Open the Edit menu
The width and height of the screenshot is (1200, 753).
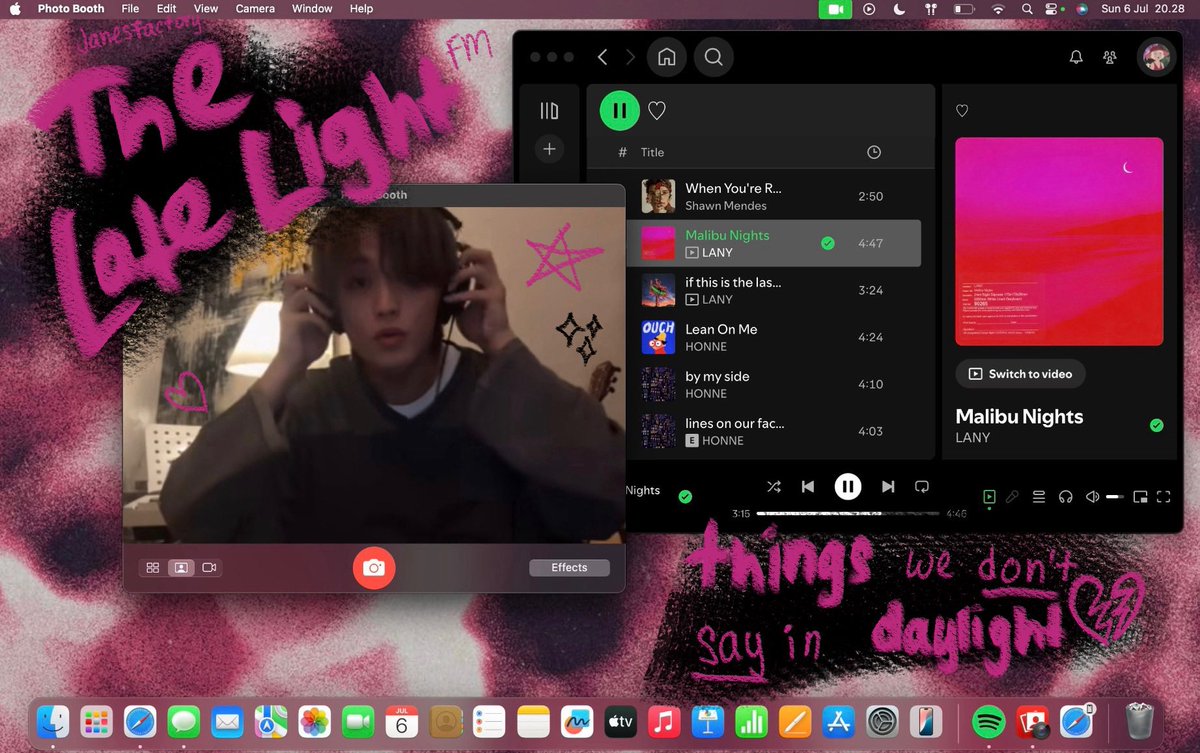coord(167,9)
